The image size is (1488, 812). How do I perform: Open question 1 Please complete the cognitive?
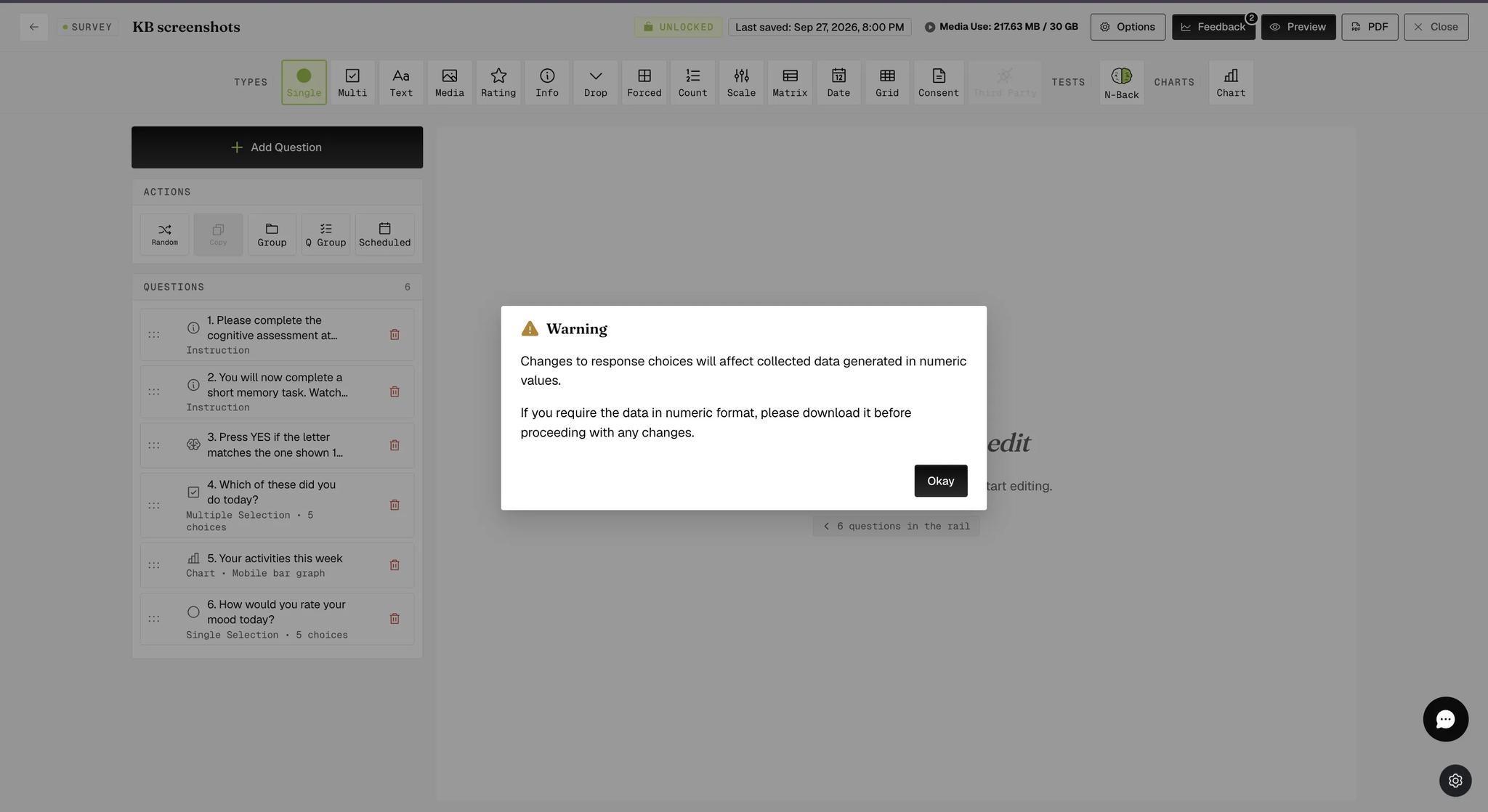click(277, 335)
